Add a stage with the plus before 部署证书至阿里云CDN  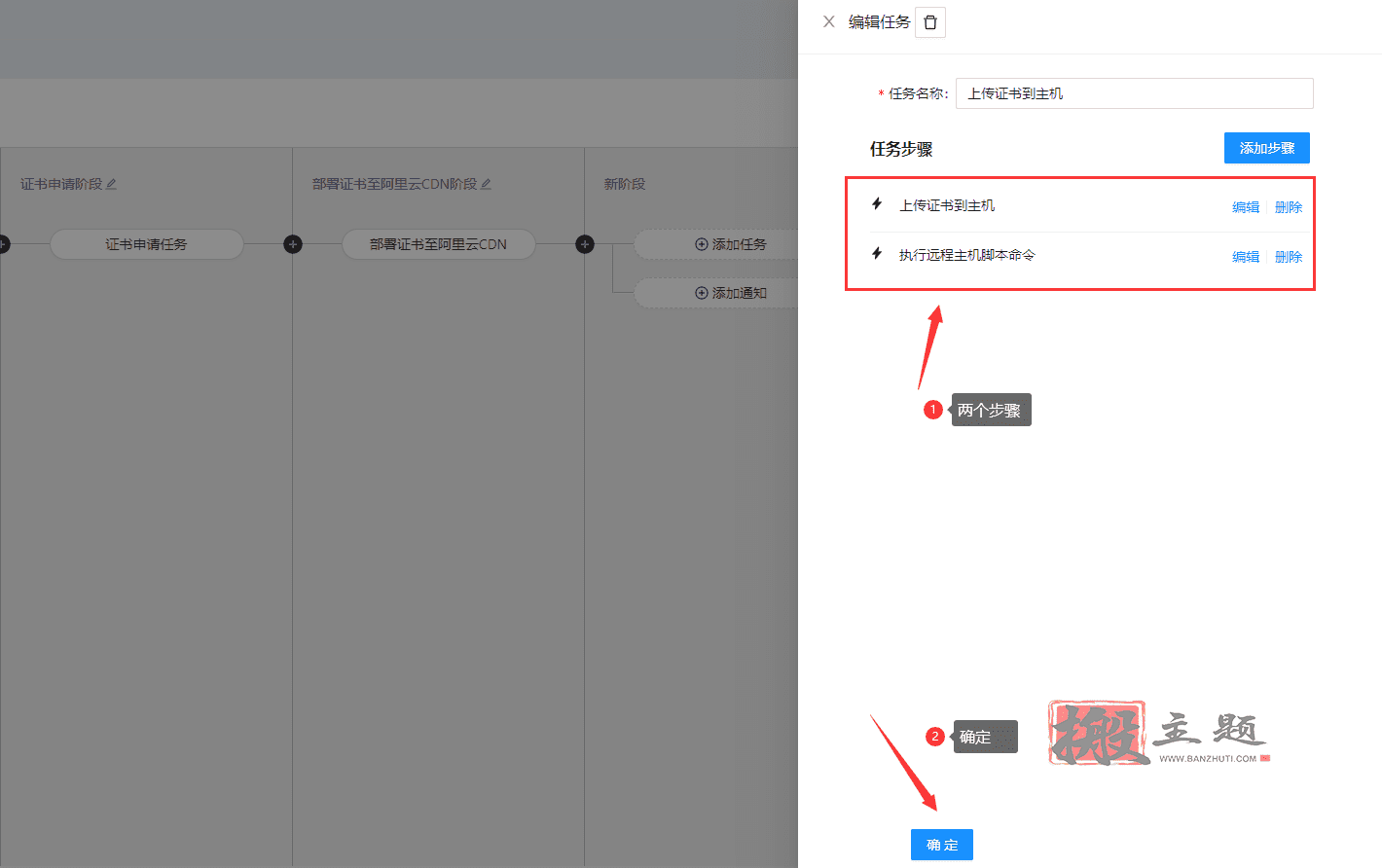pos(293,244)
